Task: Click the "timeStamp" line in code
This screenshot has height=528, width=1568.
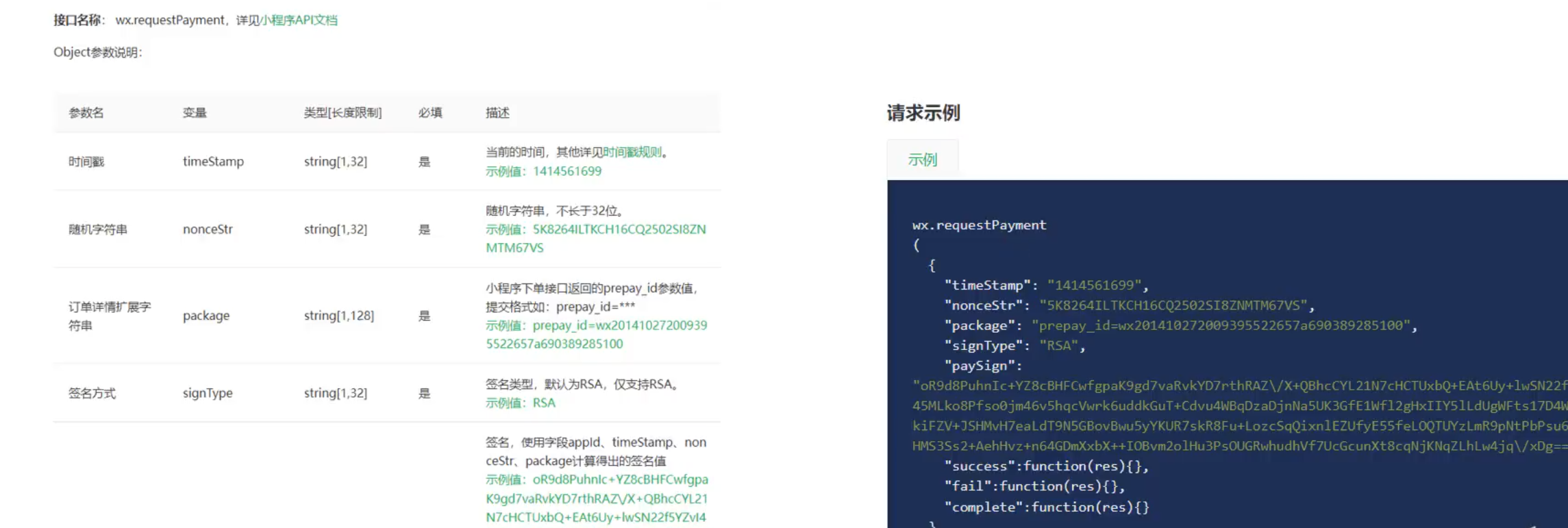Action: coord(1046,285)
